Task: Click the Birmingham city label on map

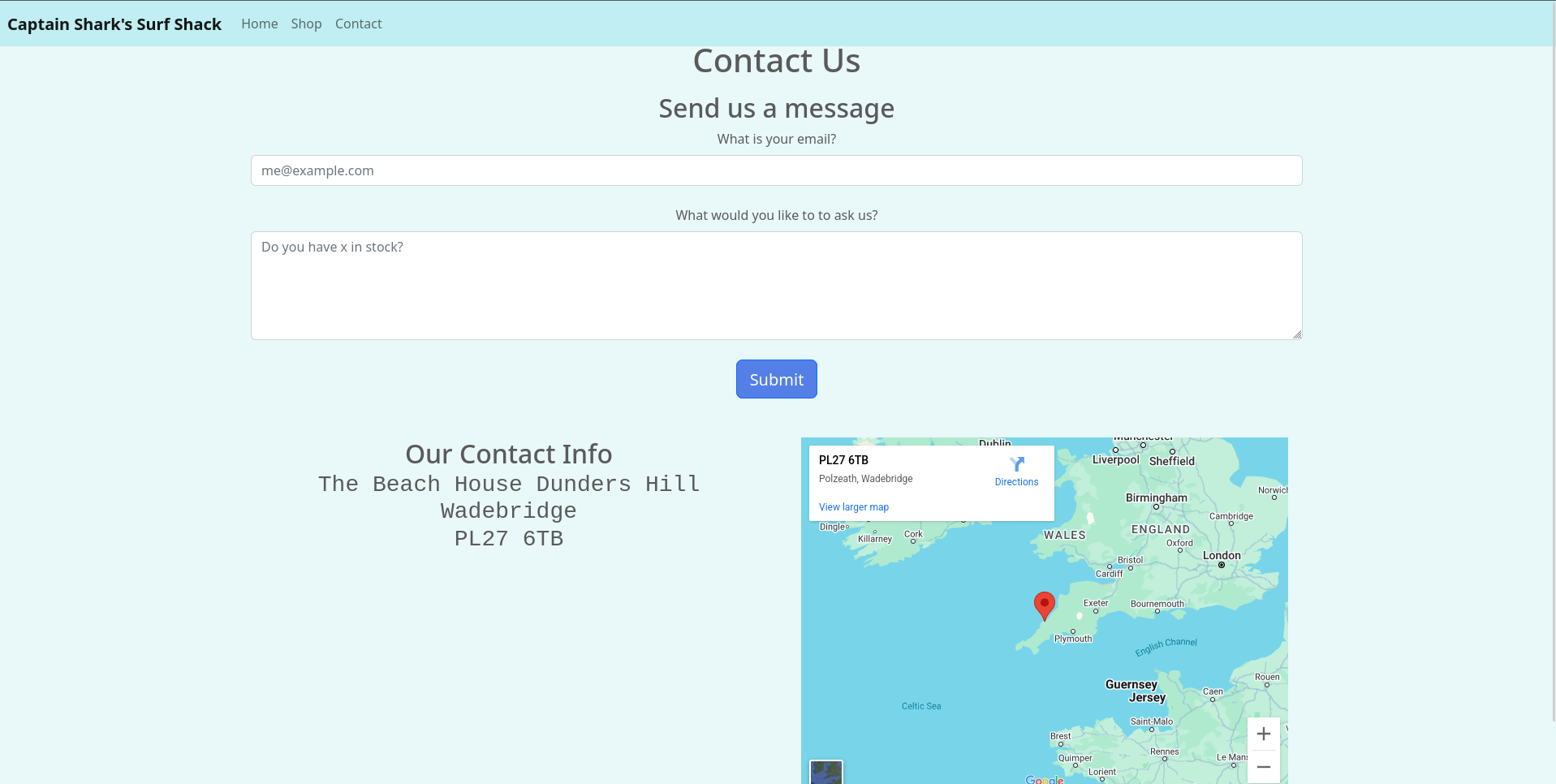Action: 1156,498
